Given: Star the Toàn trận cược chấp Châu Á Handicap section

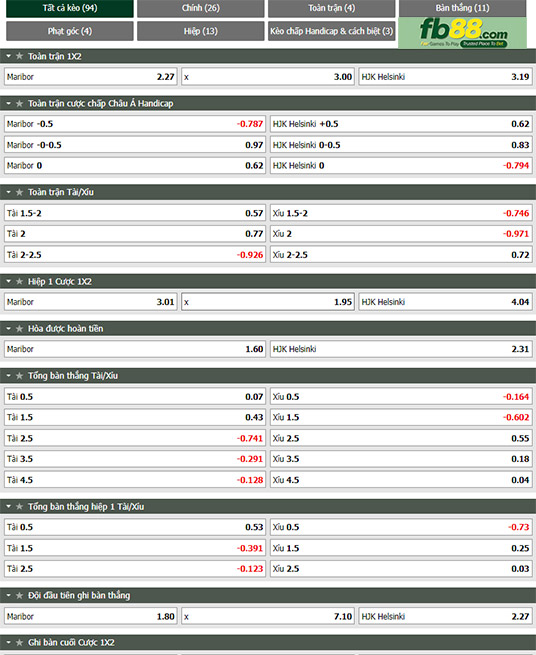Looking at the screenshot, I should [x=19, y=103].
